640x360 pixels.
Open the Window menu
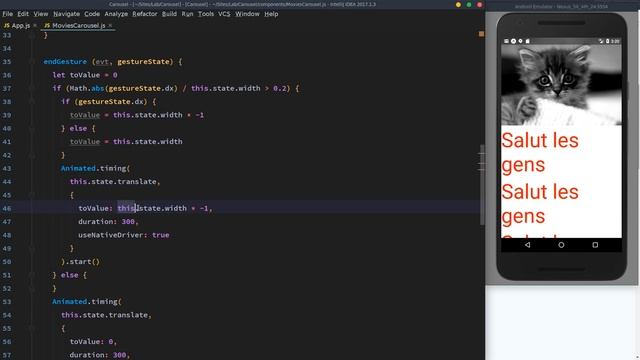coord(247,14)
